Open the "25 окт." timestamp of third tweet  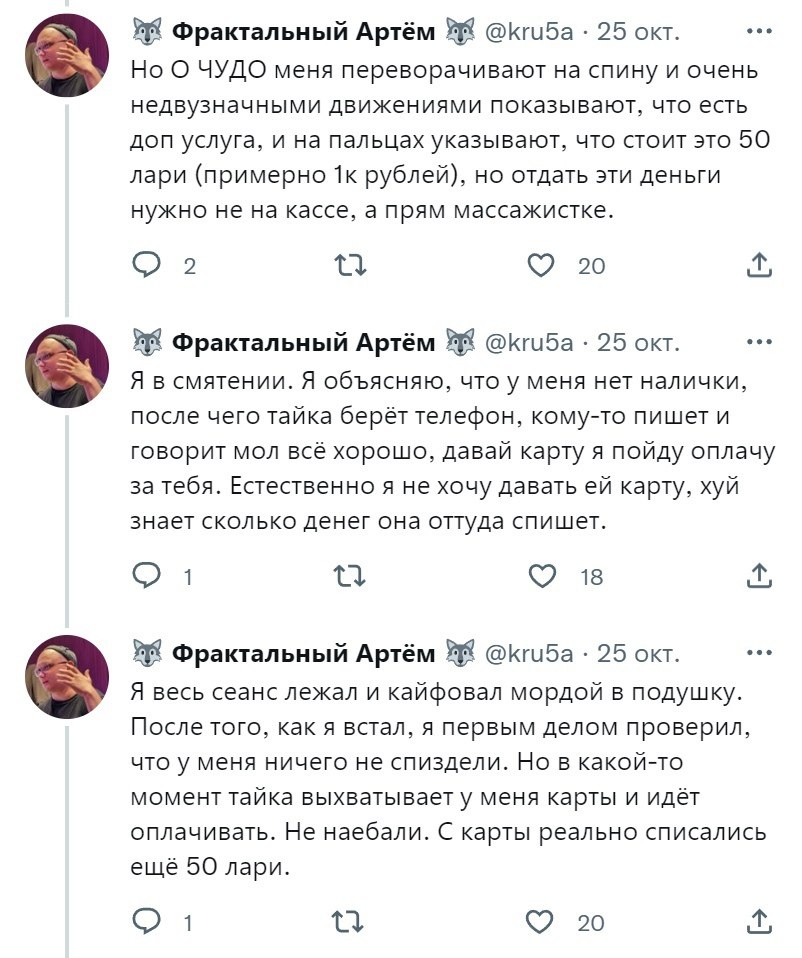point(638,654)
